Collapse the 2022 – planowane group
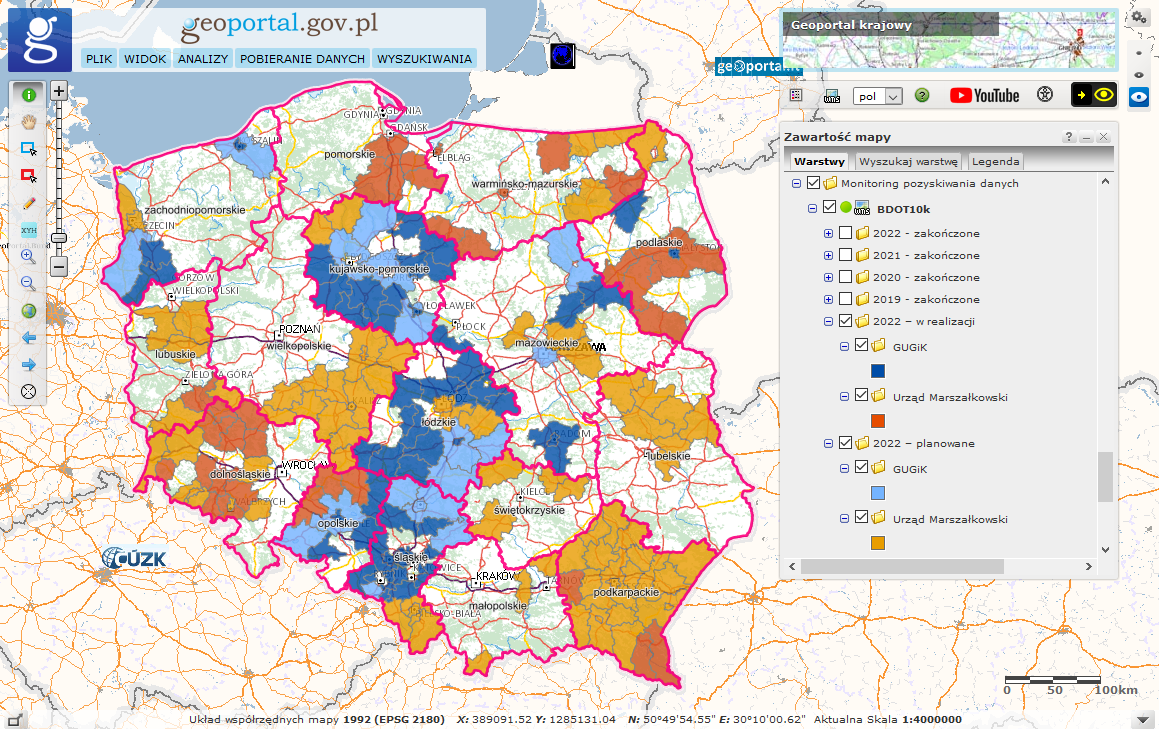The width and height of the screenshot is (1159, 729). click(828, 443)
